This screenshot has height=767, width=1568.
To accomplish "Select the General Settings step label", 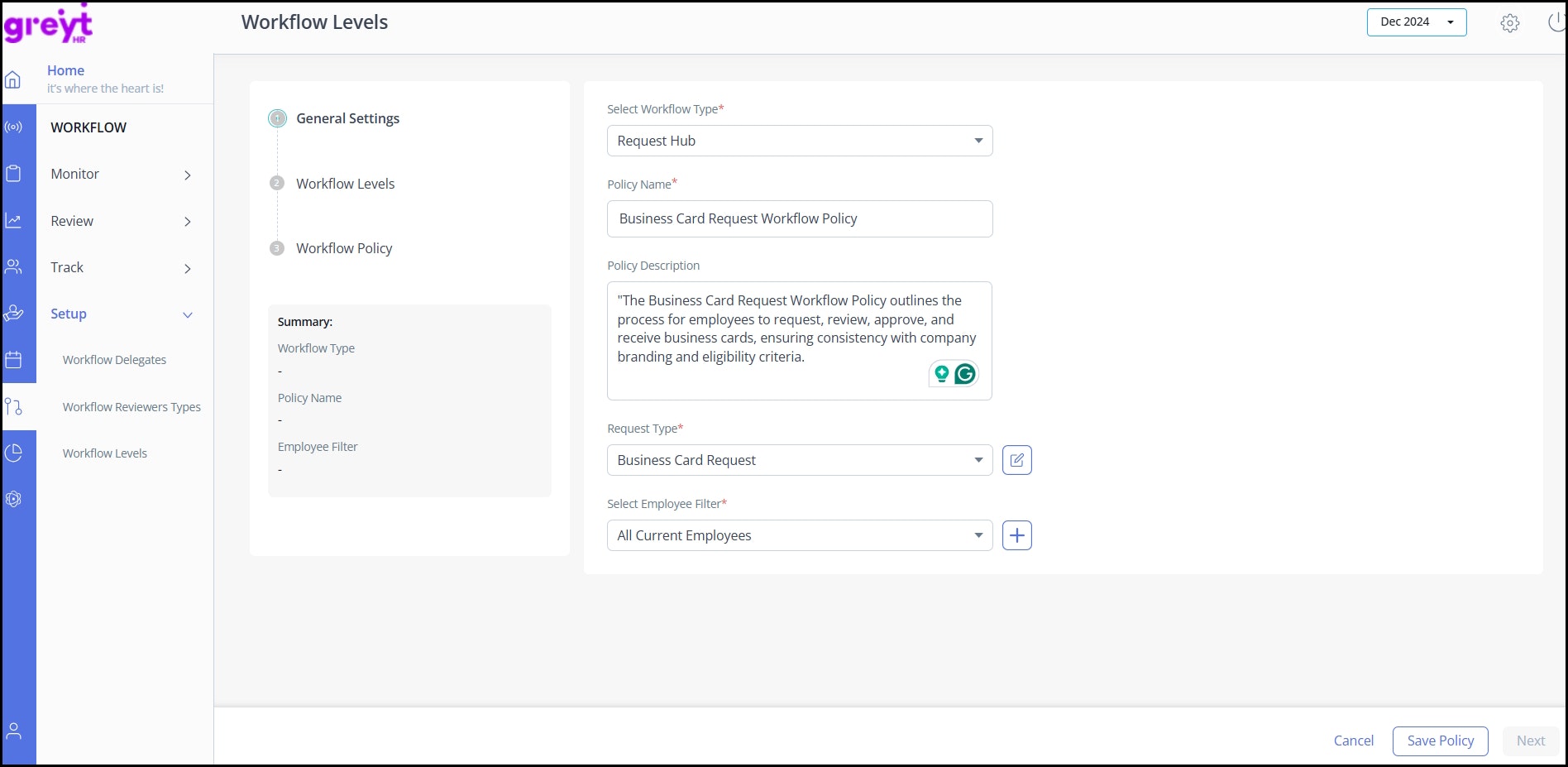I will point(348,118).
